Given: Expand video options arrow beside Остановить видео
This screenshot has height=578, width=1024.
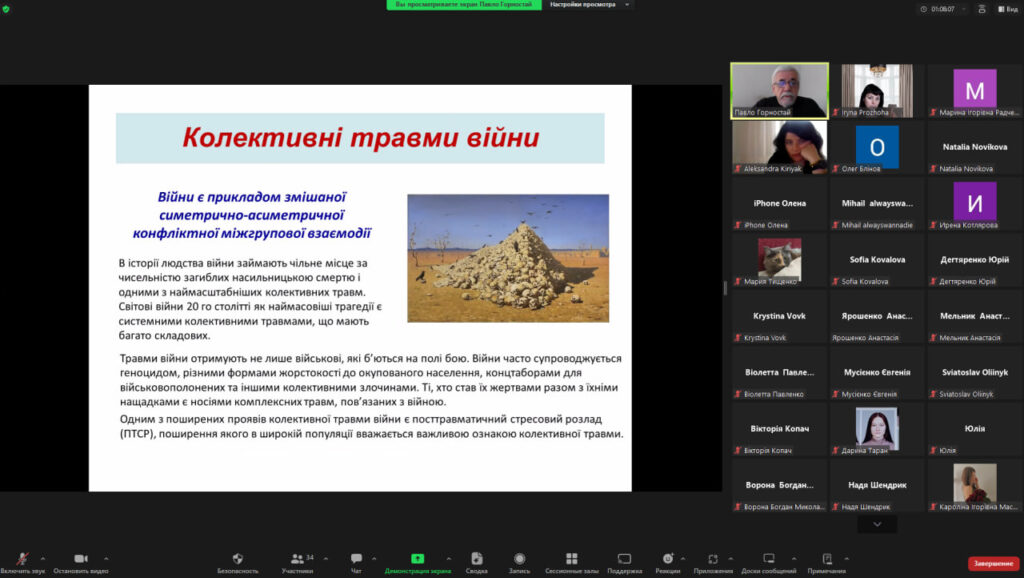Looking at the screenshot, I should 106,558.
